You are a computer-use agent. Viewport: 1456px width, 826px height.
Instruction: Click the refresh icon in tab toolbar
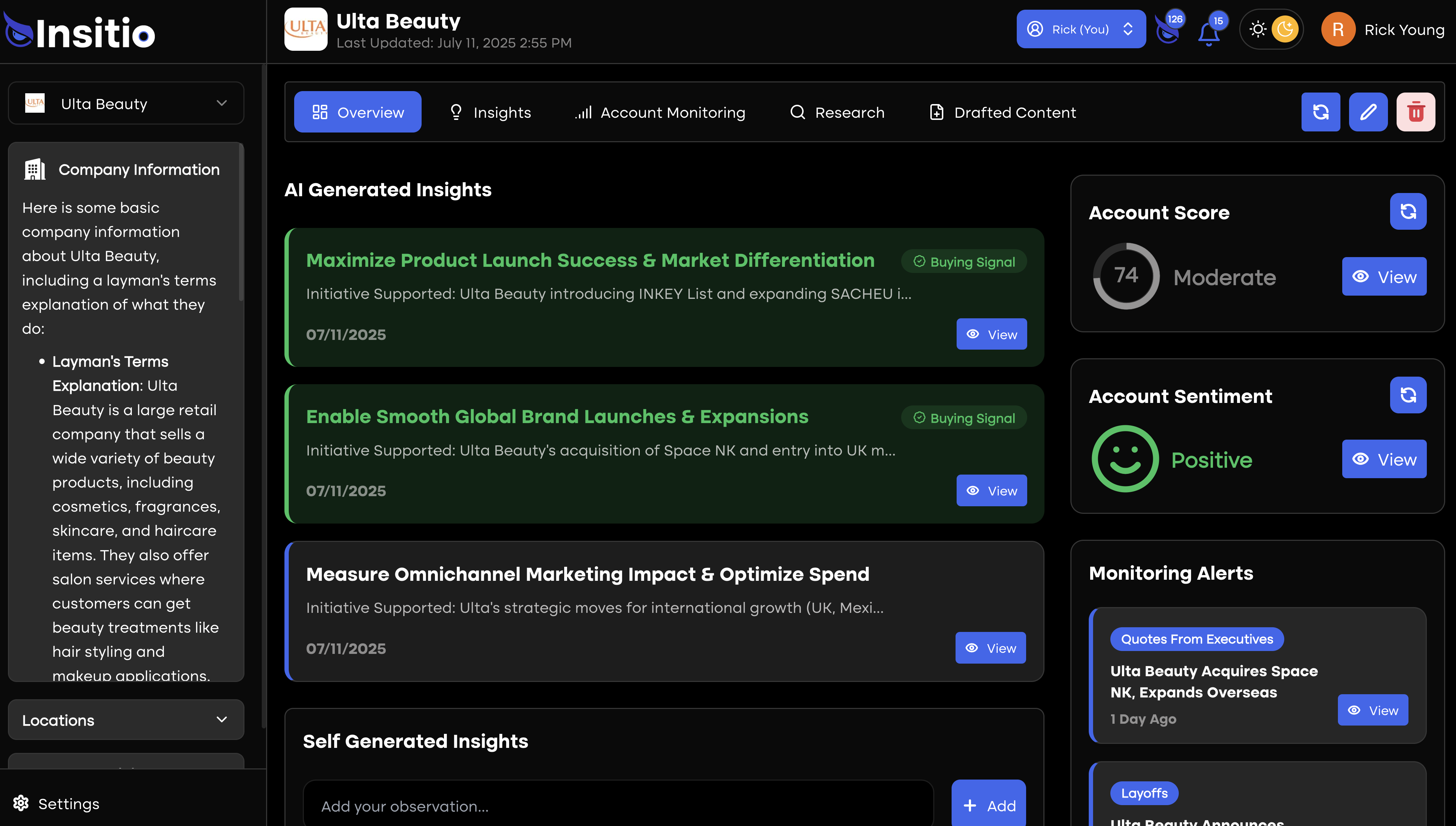[1320, 112]
